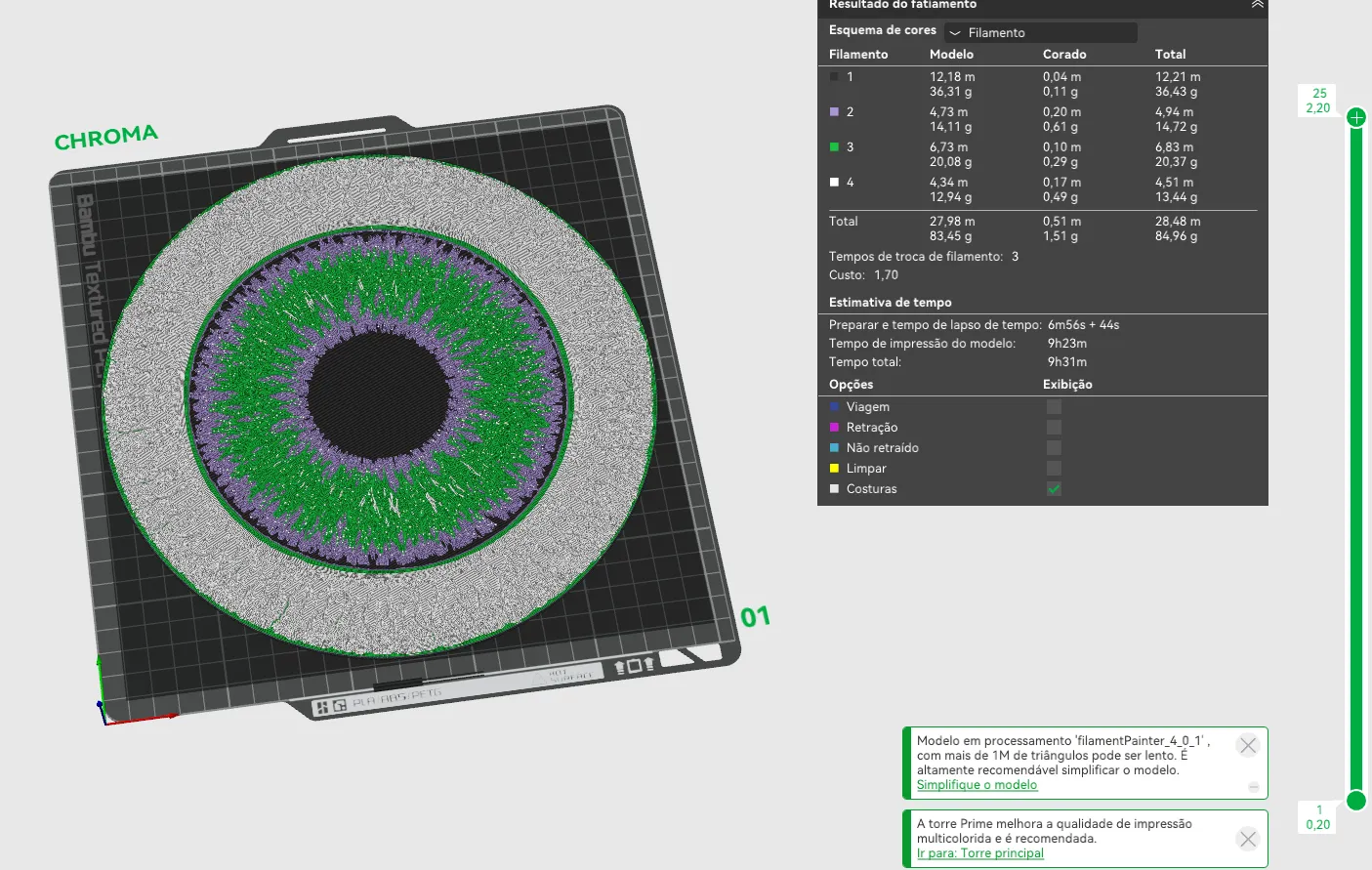Click the sliced eye model on plate
The width and height of the screenshot is (1372, 870).
379,405
